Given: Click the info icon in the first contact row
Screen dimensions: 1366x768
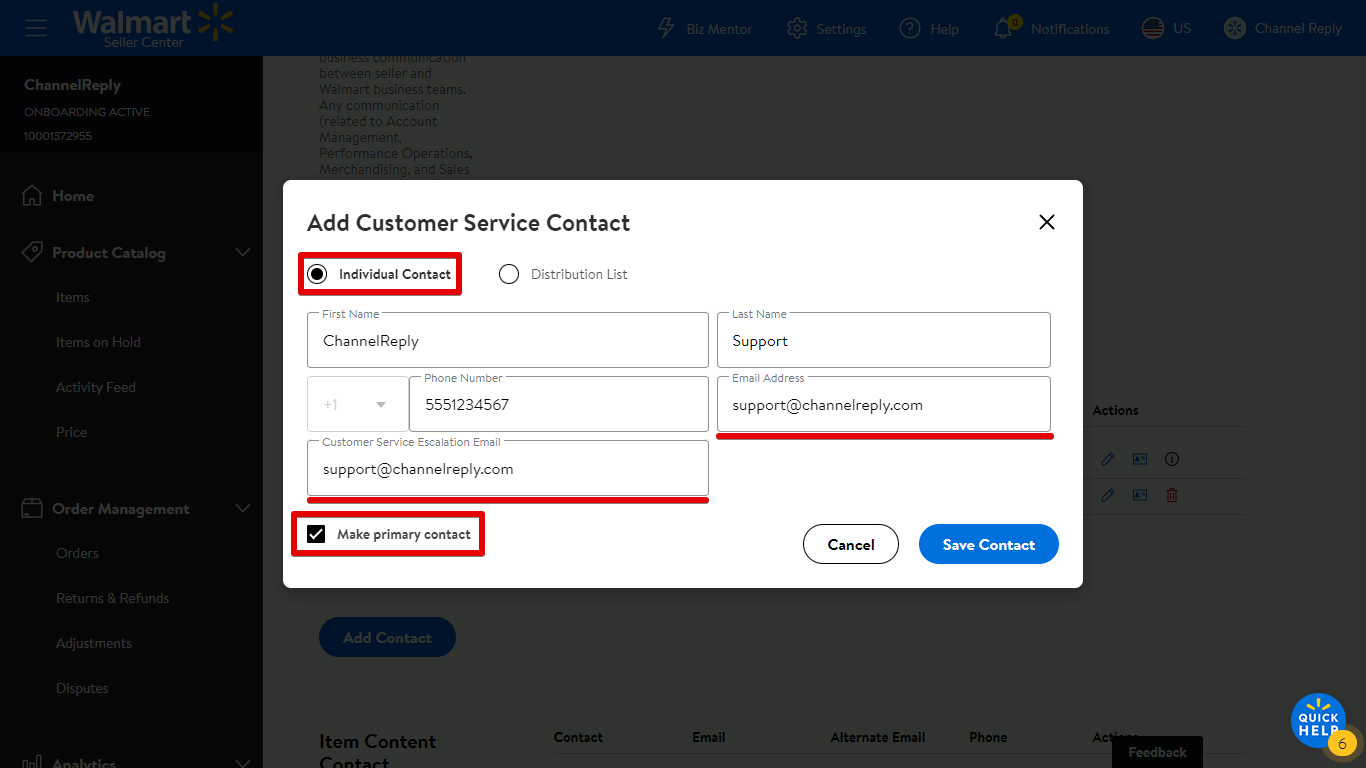Looking at the screenshot, I should point(1172,459).
